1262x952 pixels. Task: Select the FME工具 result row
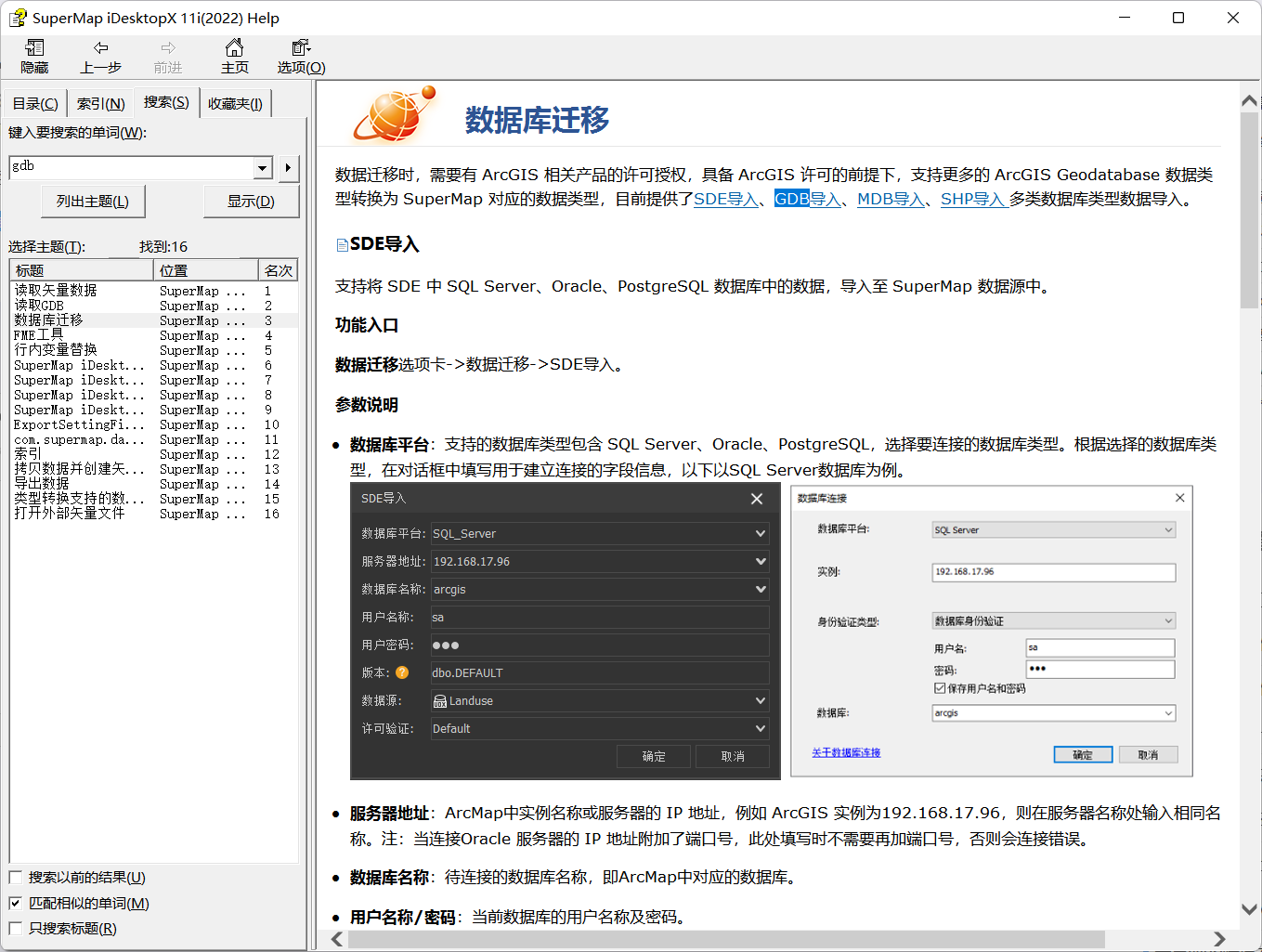(x=154, y=335)
